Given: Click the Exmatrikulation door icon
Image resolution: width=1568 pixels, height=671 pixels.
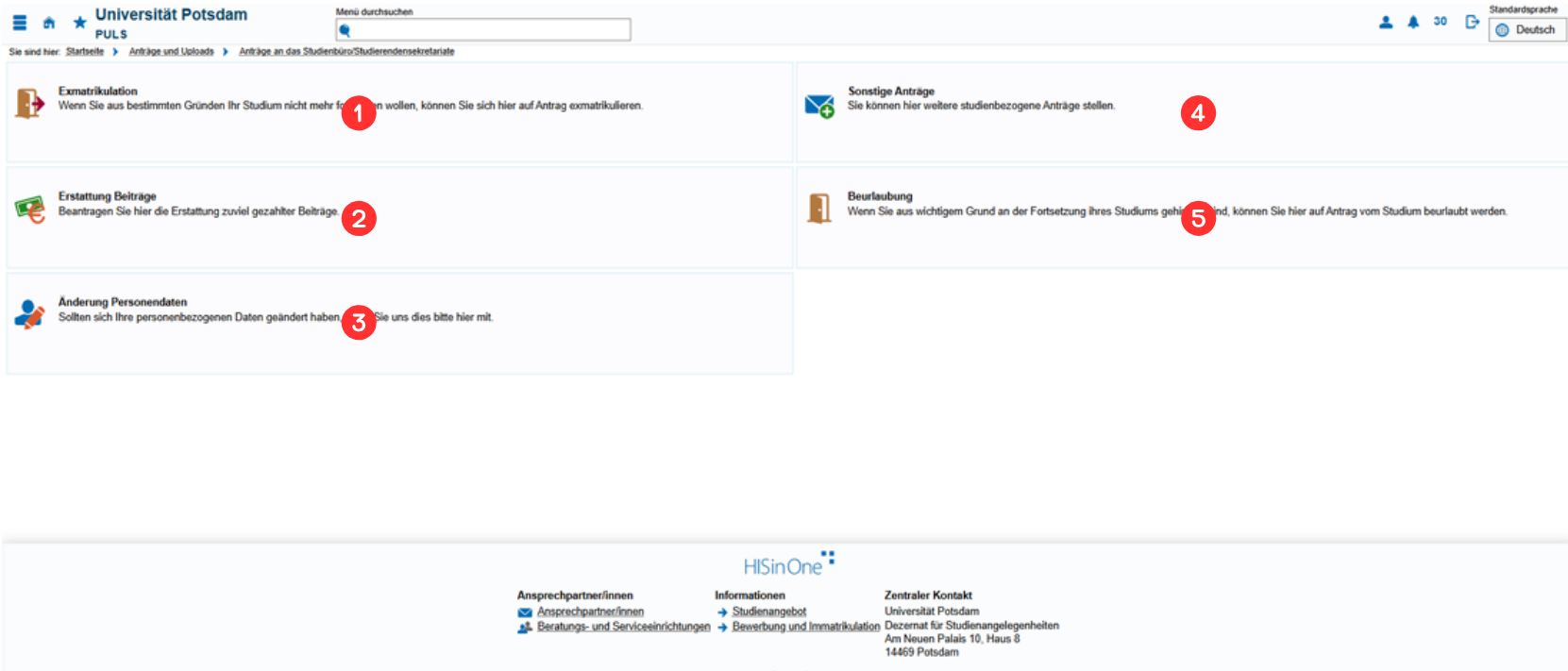Looking at the screenshot, I should (30, 103).
